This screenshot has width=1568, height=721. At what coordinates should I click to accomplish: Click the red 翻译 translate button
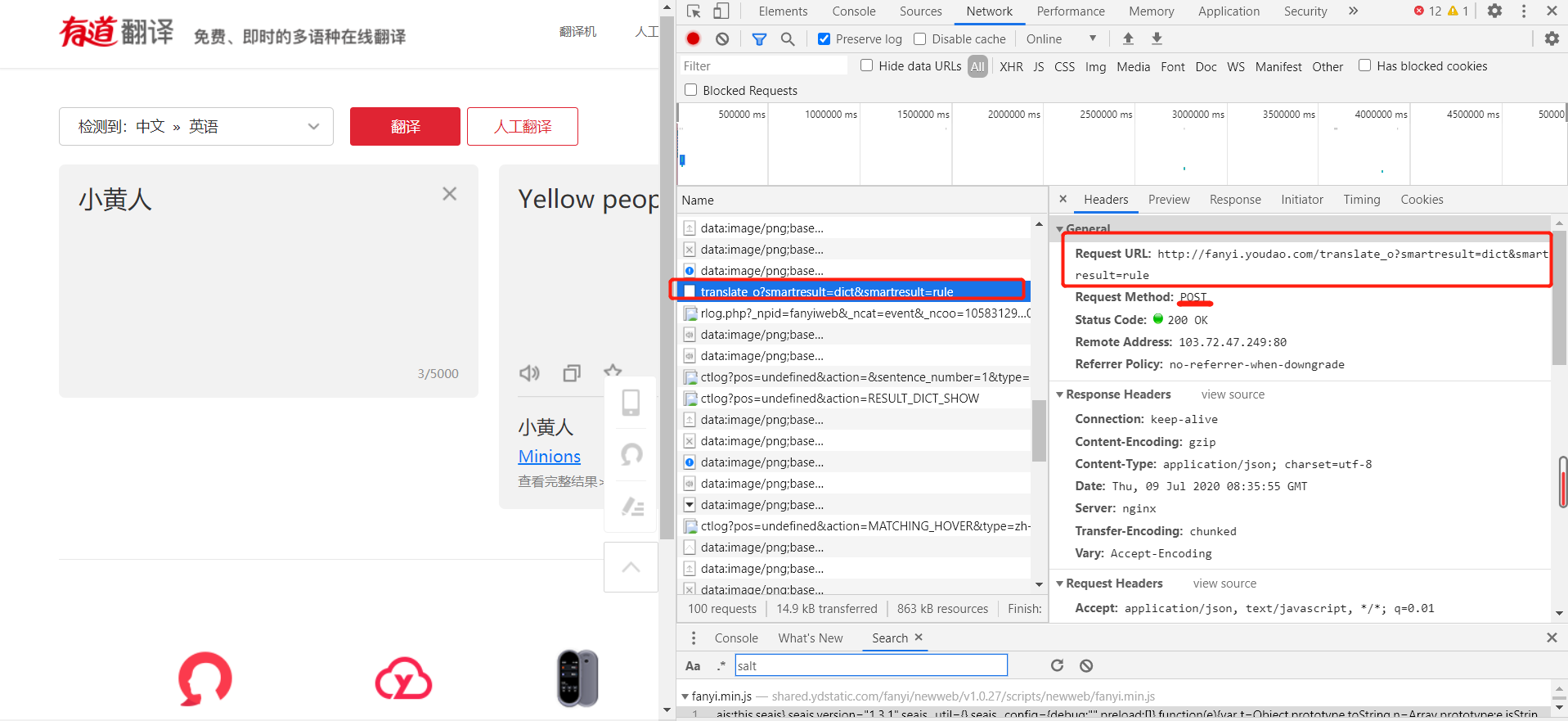tap(405, 126)
